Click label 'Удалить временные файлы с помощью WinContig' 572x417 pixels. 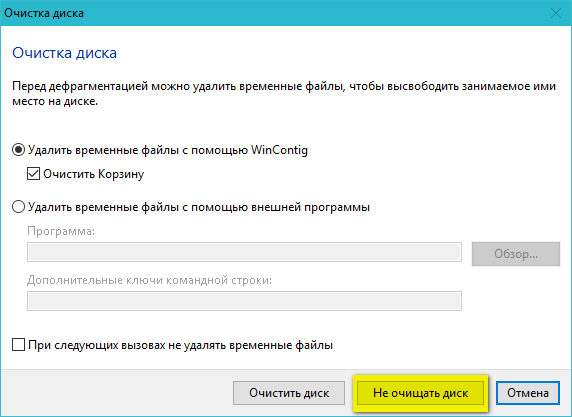click(168, 150)
